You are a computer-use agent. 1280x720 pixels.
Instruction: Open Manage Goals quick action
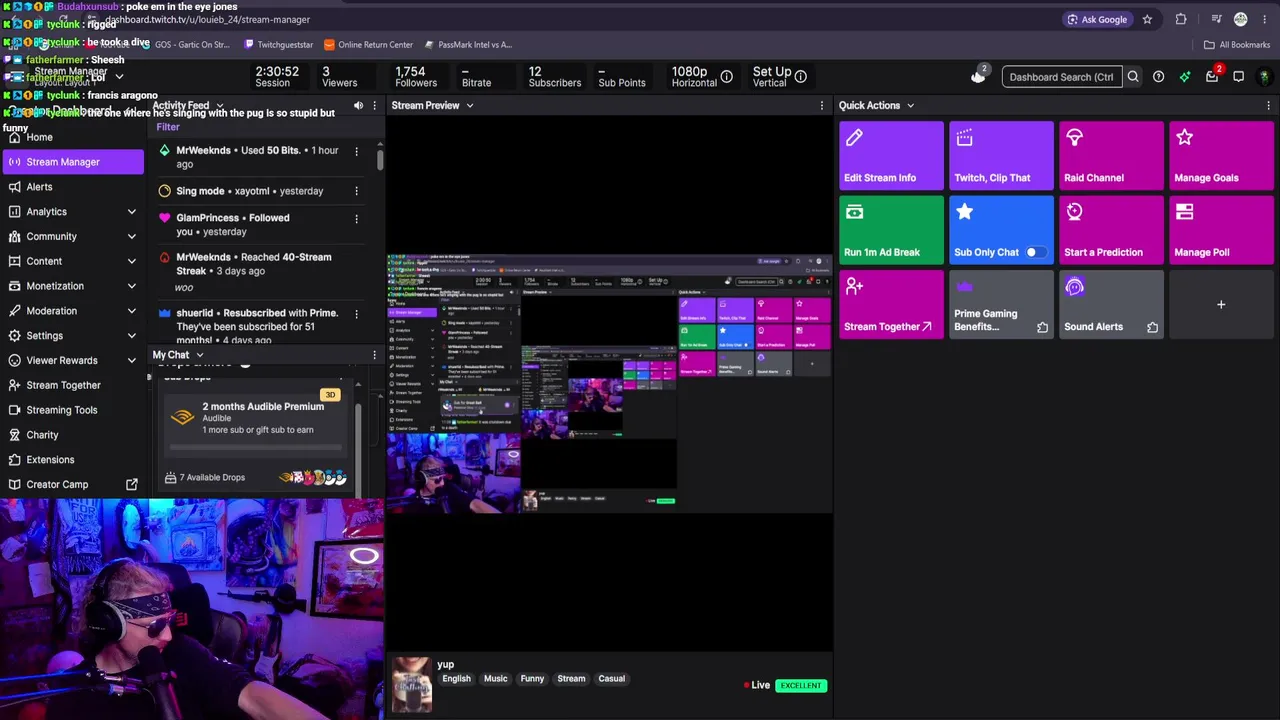tap(1221, 156)
